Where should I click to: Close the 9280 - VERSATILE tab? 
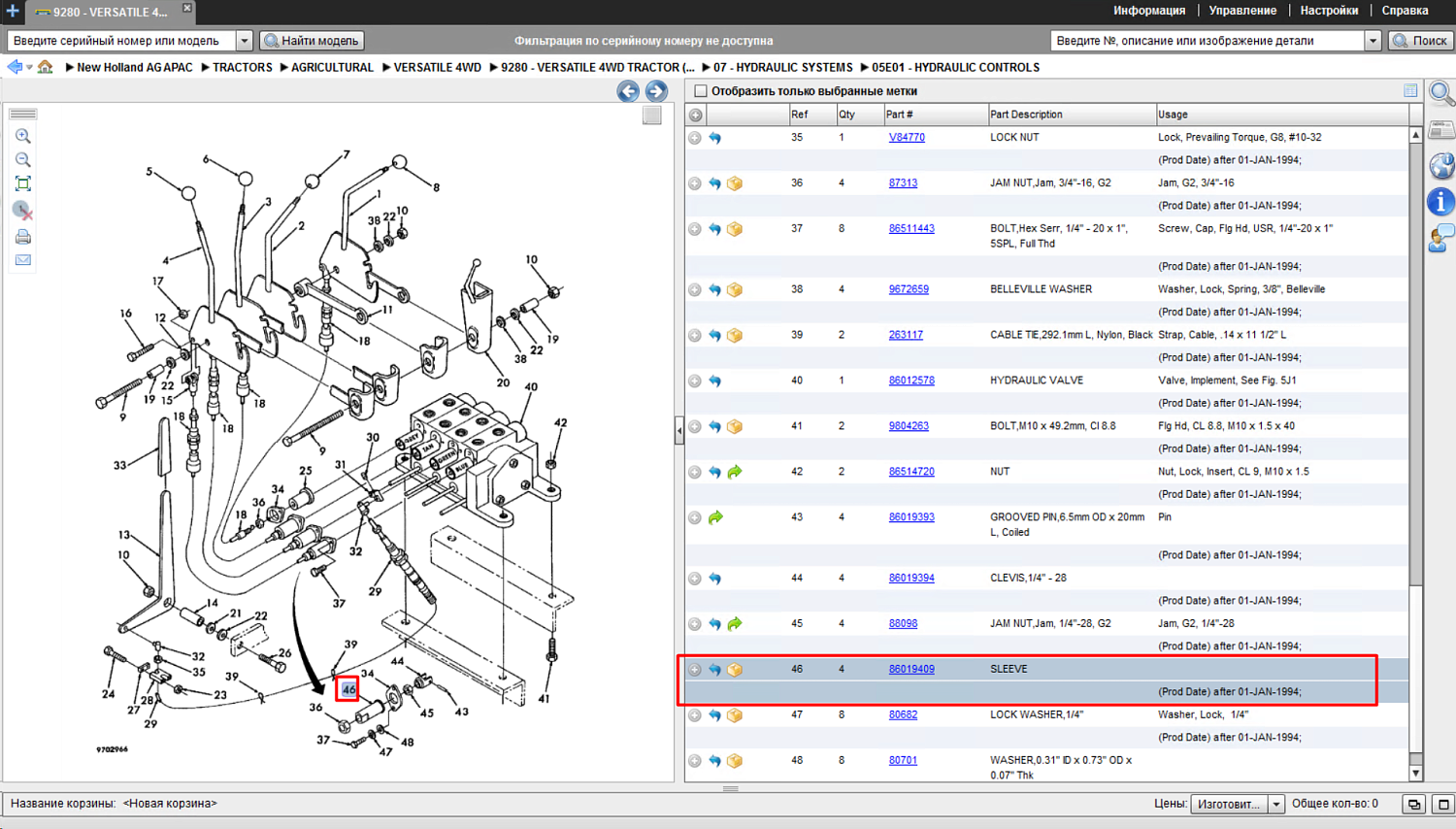[x=187, y=8]
